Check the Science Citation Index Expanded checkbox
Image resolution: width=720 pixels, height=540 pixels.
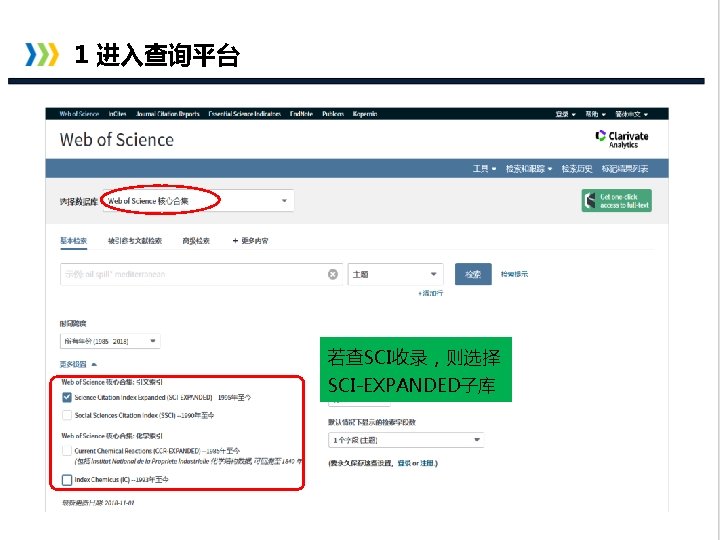tap(67, 397)
